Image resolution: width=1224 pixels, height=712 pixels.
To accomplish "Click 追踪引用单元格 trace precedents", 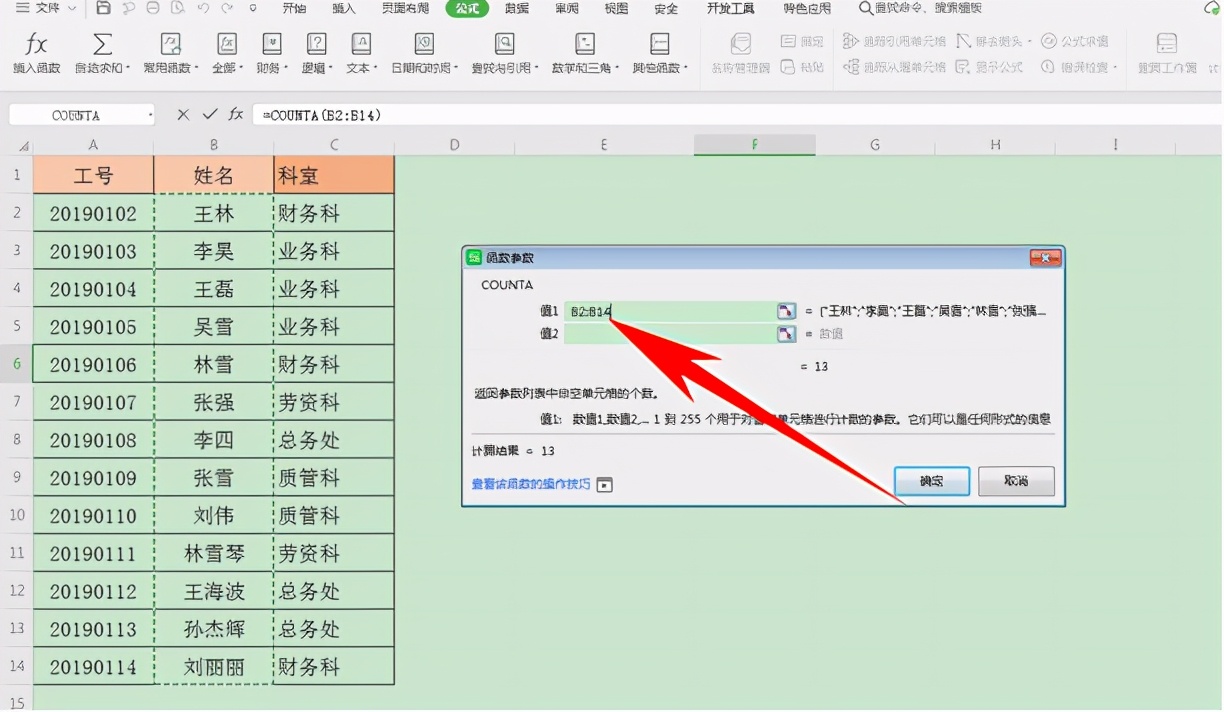I will point(894,42).
